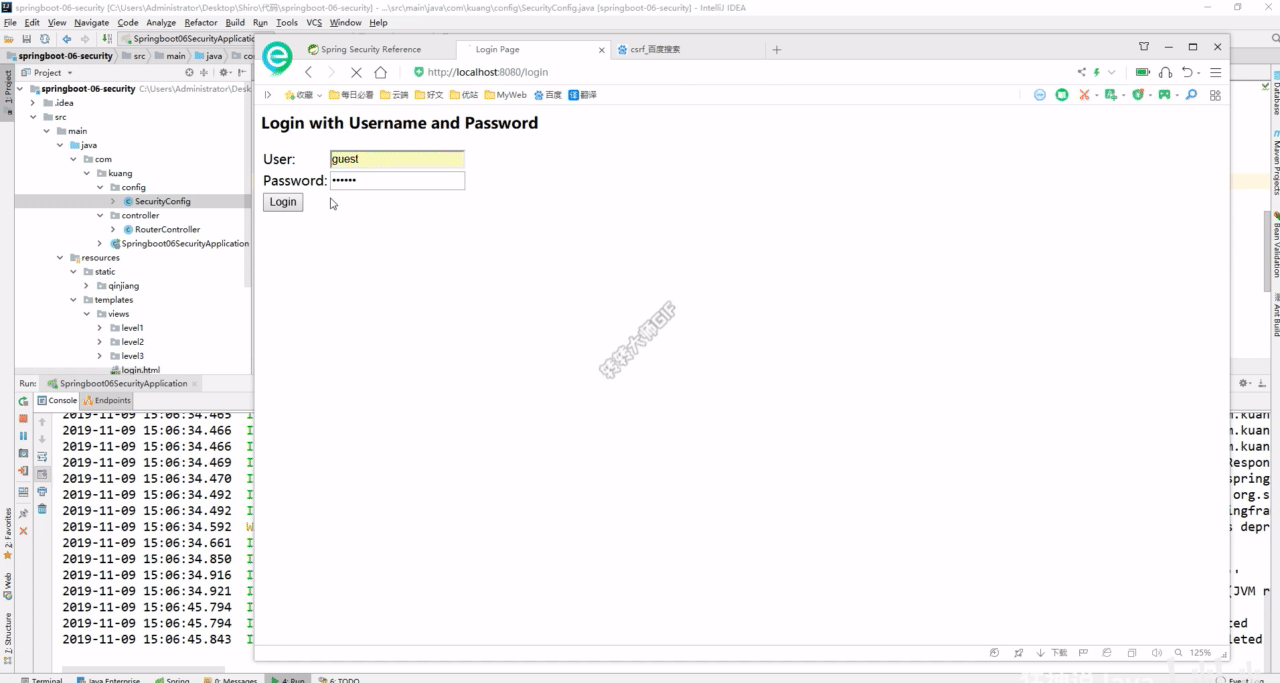Screen dimensions: 1280x683
Task: Expand the level1 folder in project tree
Action: coord(99,328)
